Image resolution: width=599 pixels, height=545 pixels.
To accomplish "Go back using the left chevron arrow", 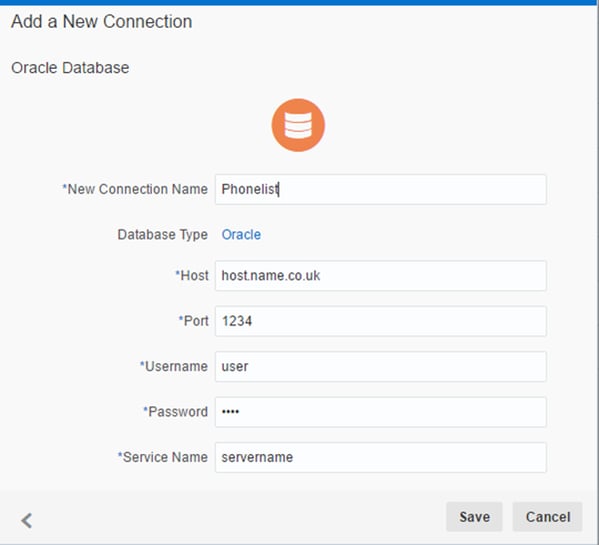I will click(x=27, y=520).
